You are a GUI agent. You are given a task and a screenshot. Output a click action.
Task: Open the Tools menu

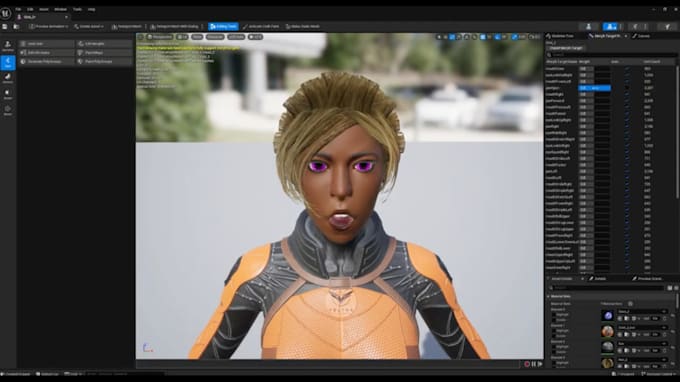77,9
